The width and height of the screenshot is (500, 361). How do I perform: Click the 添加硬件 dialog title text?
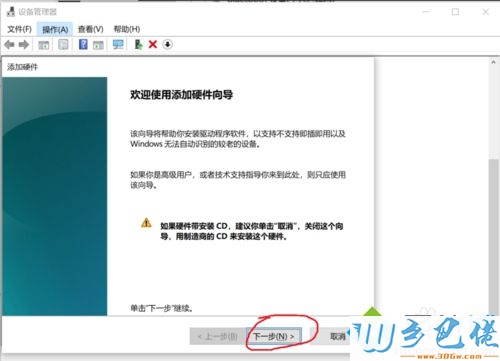pos(22,67)
